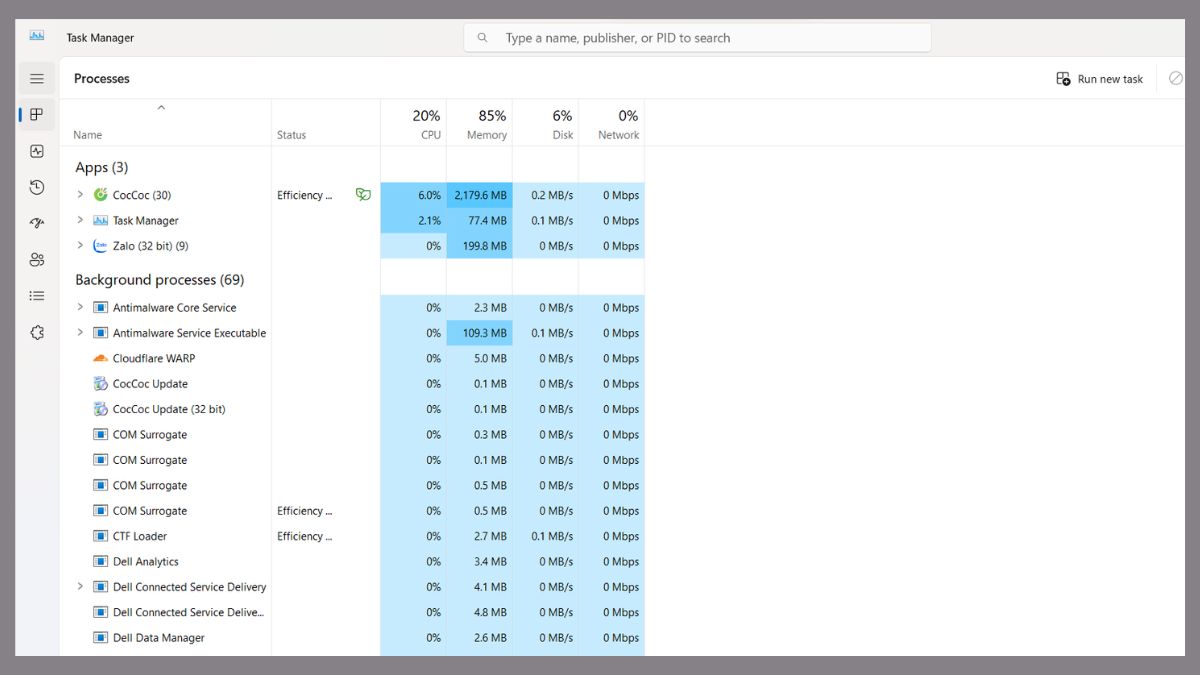Expand the CocCoc (30) process group
The height and width of the screenshot is (675, 1200).
[80, 195]
